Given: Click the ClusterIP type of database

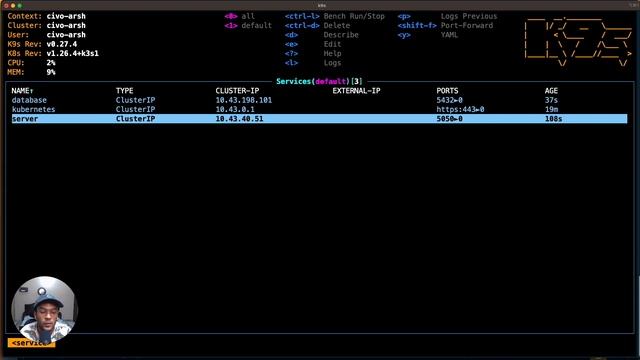Looking at the screenshot, I should tap(135, 100).
